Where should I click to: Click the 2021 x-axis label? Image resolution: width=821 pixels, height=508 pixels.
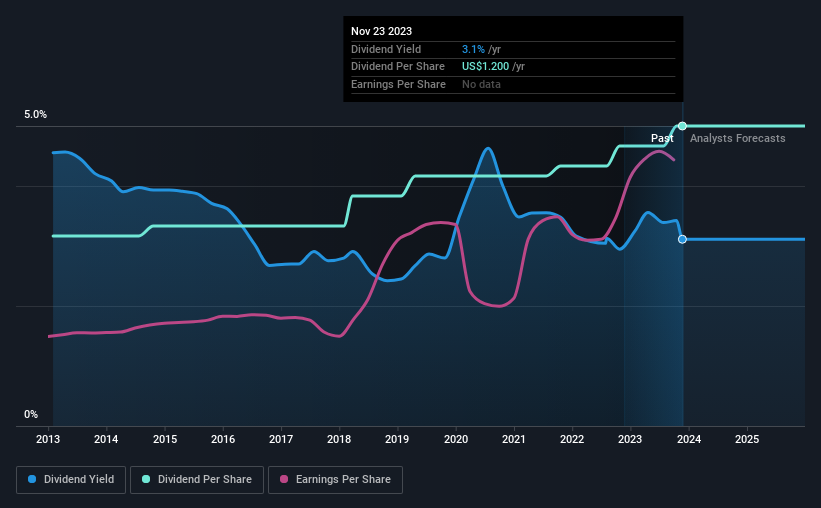514,439
